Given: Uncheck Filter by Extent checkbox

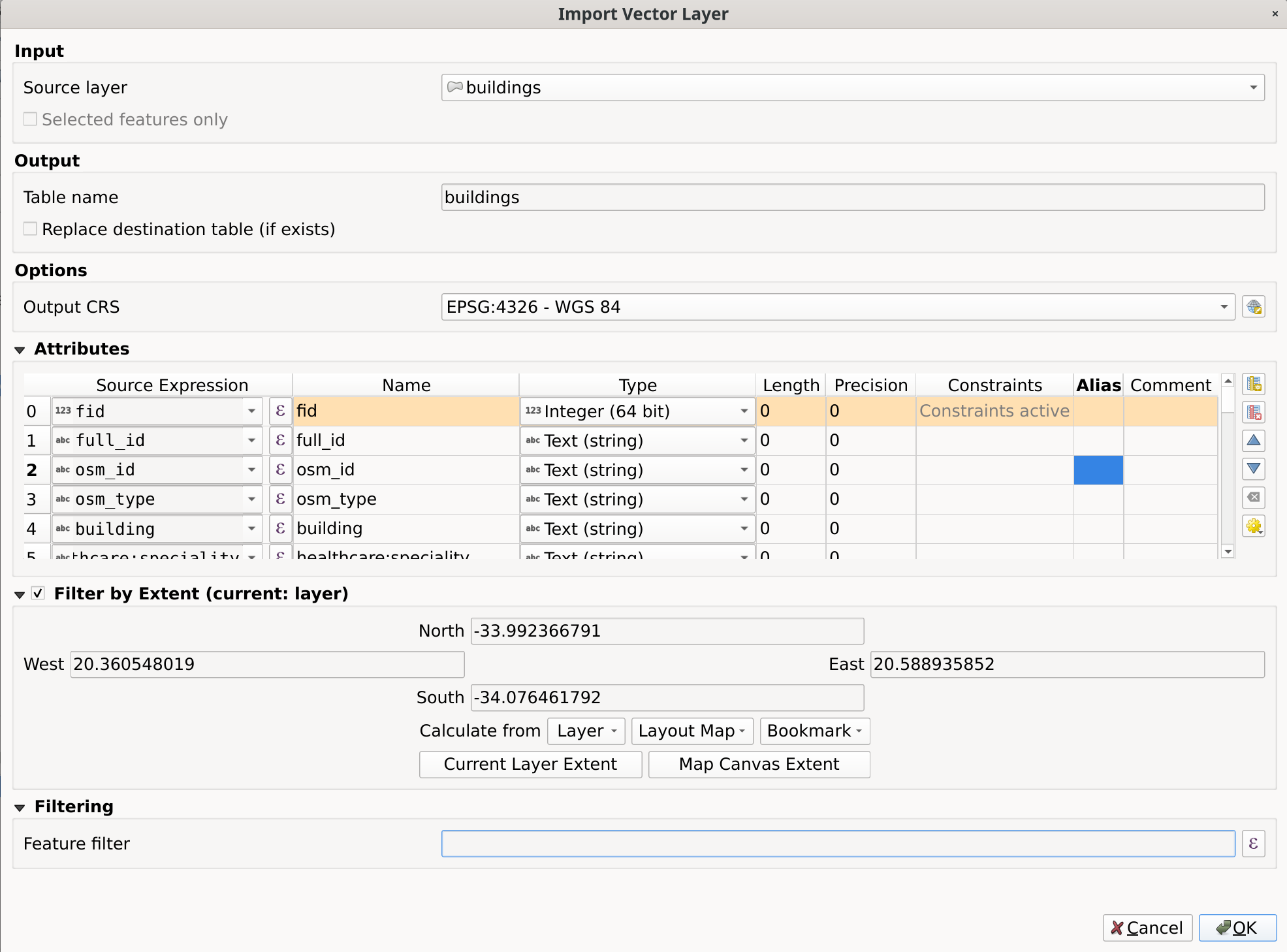Looking at the screenshot, I should pyautogui.click(x=39, y=594).
